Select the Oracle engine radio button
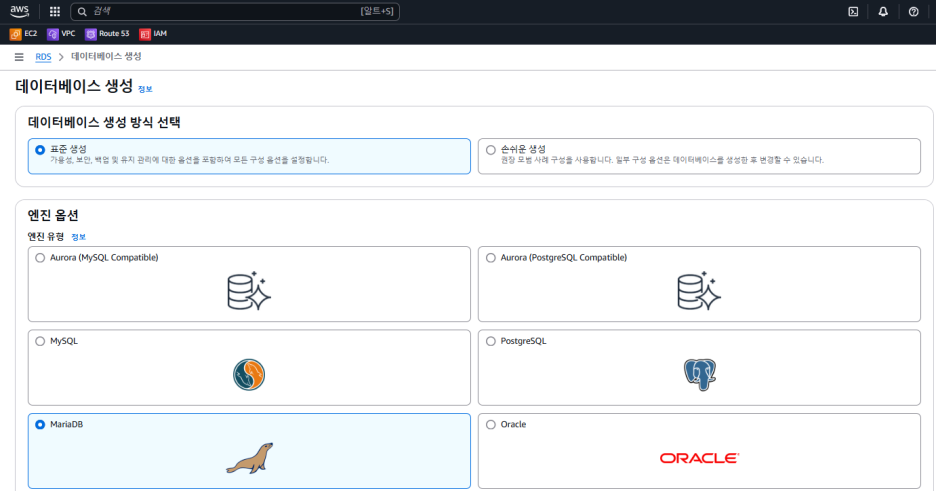This screenshot has height=491, width=936. tap(491, 425)
